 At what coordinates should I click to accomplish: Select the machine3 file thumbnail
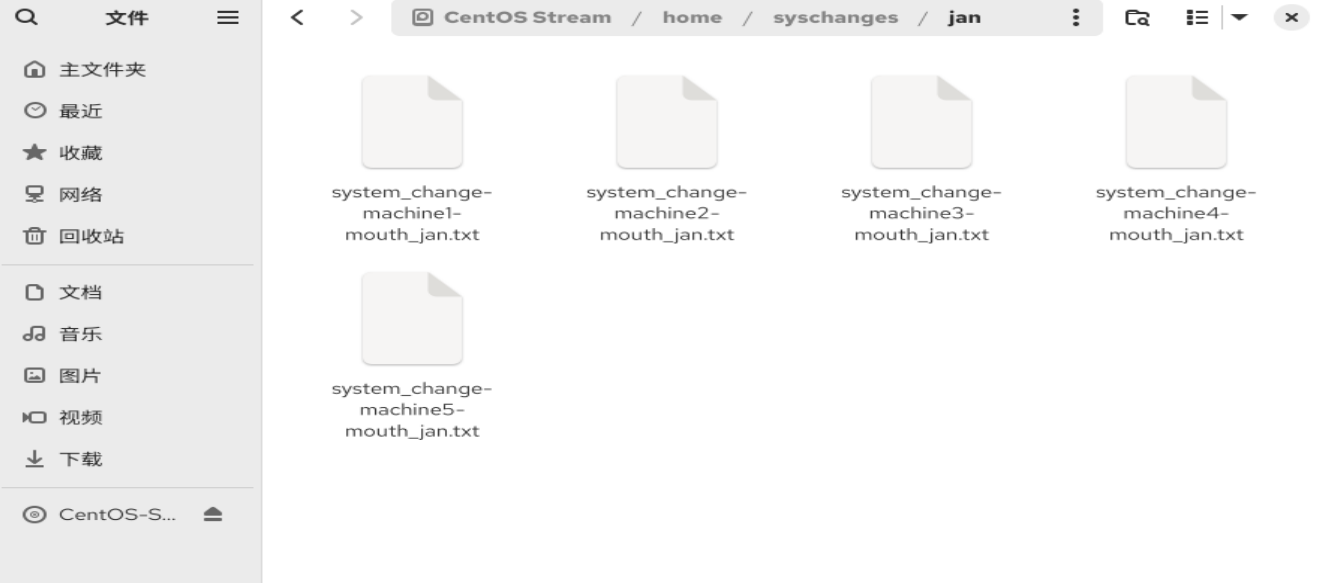point(922,122)
